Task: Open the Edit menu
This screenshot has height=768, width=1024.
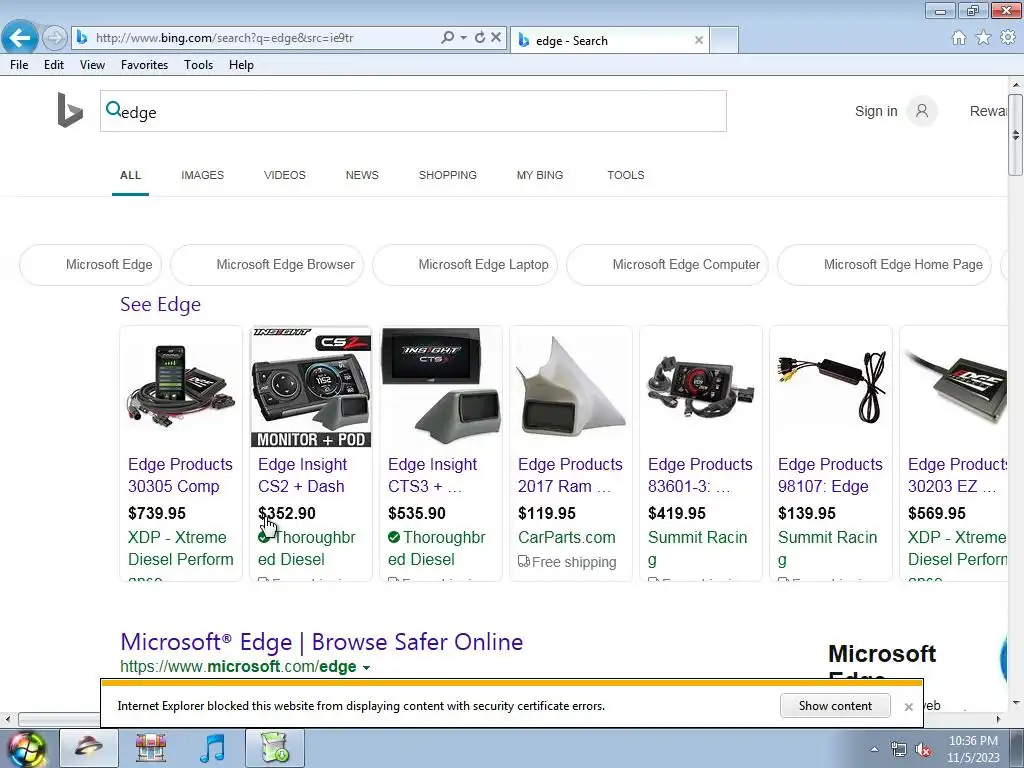Action: point(54,65)
